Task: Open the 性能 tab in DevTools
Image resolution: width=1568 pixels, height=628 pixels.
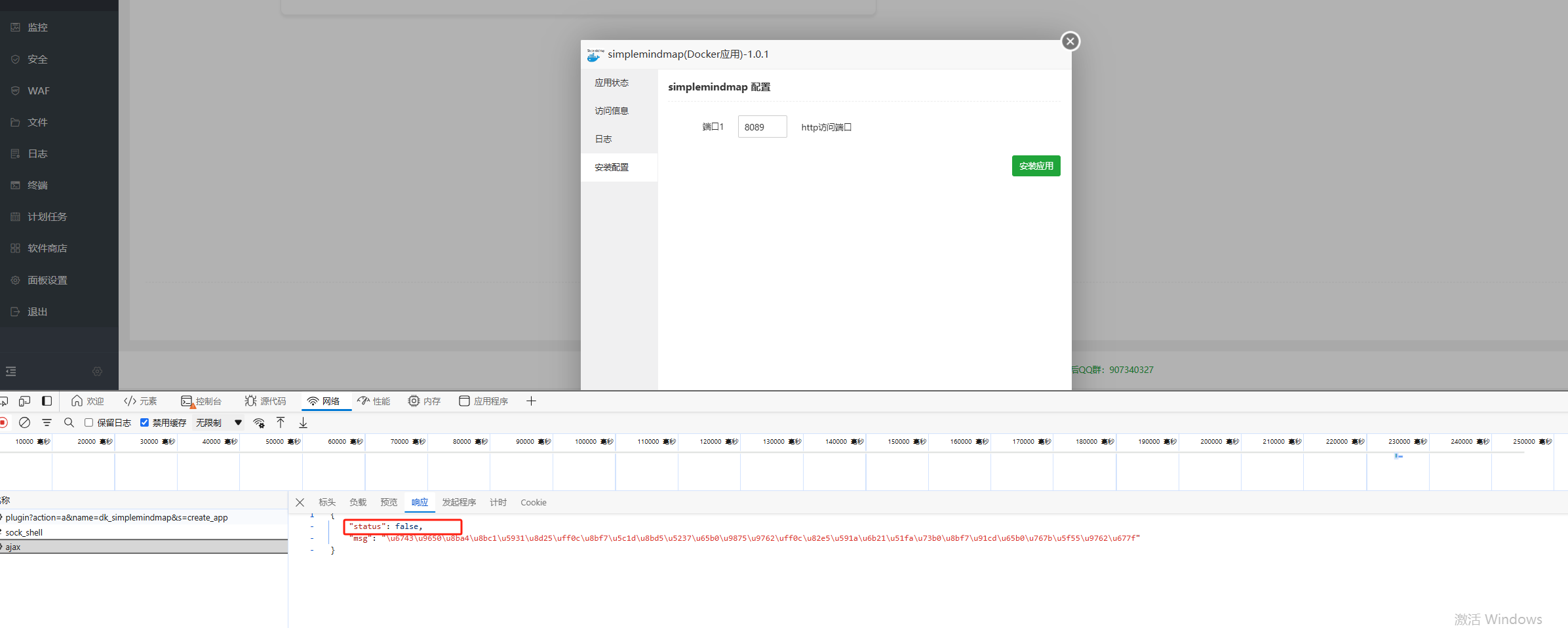Action: pyautogui.click(x=374, y=401)
